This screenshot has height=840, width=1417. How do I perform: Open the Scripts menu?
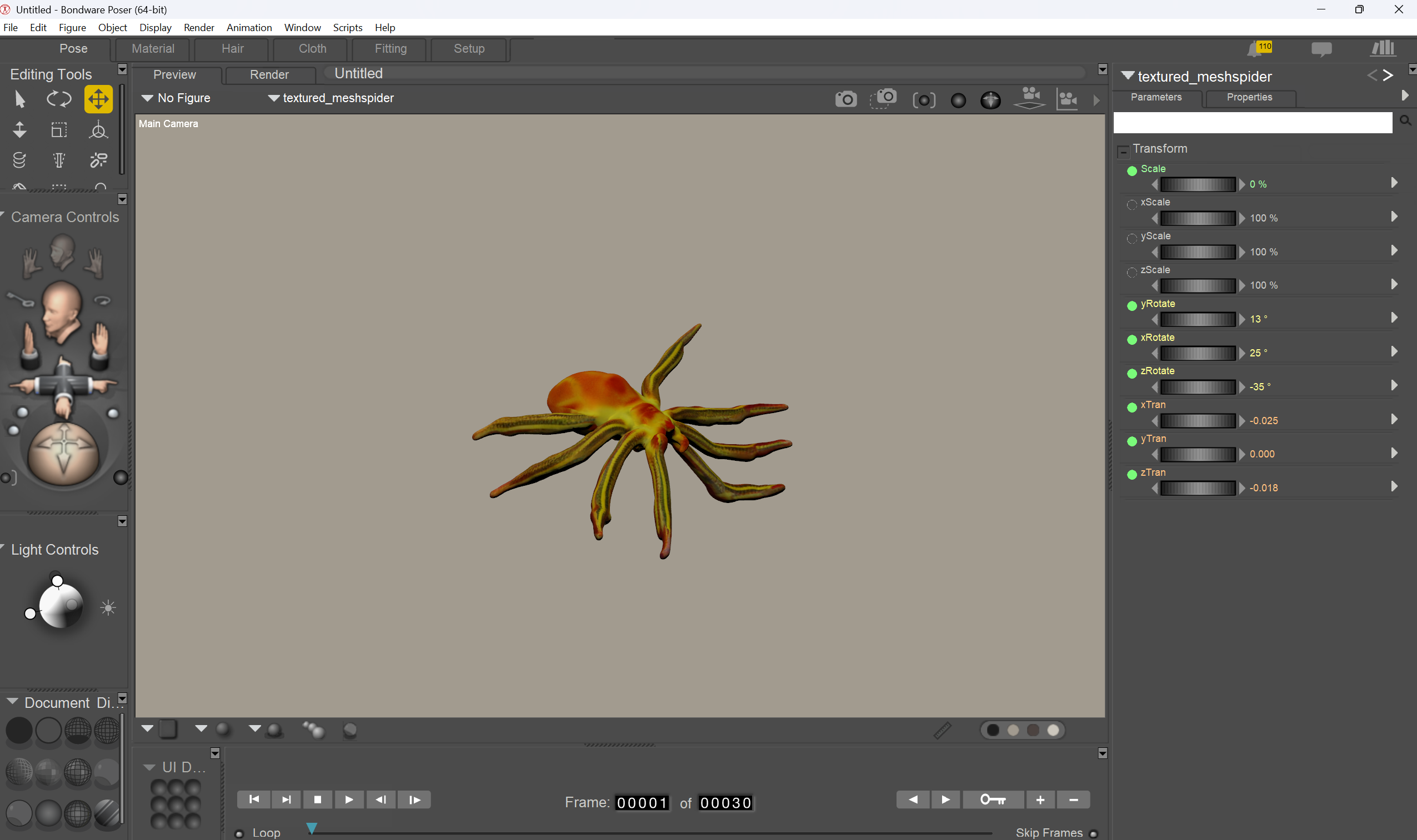point(347,27)
